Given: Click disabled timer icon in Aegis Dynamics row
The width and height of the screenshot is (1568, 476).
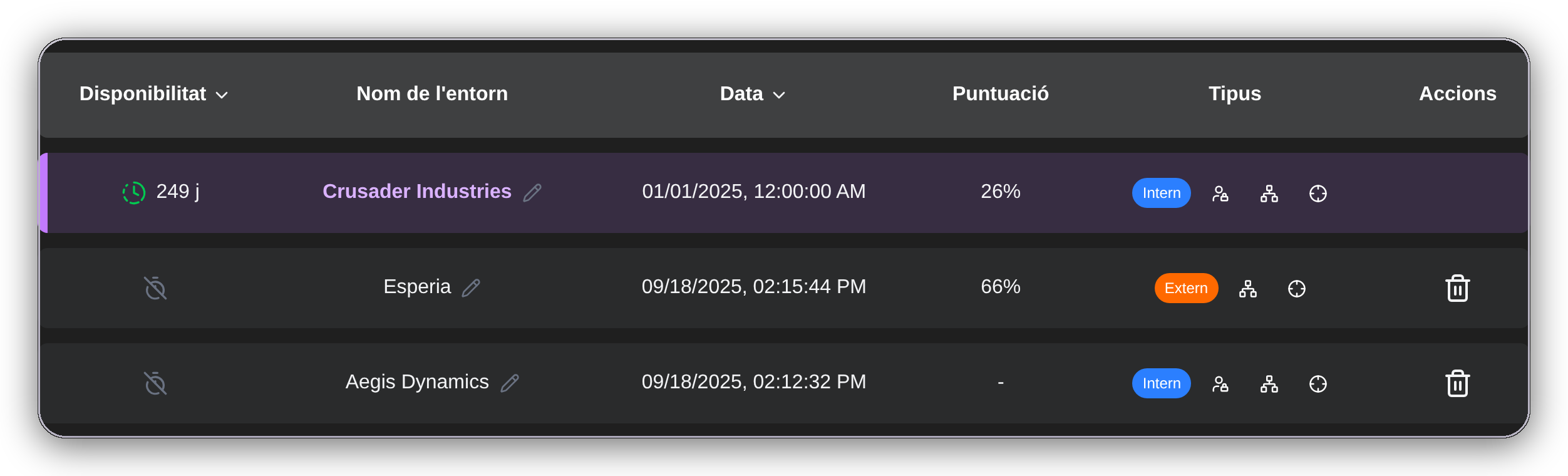Looking at the screenshot, I should (x=155, y=383).
